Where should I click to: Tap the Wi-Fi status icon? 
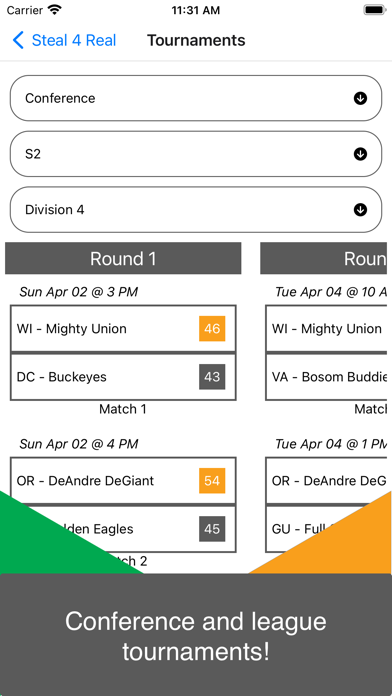(55, 10)
